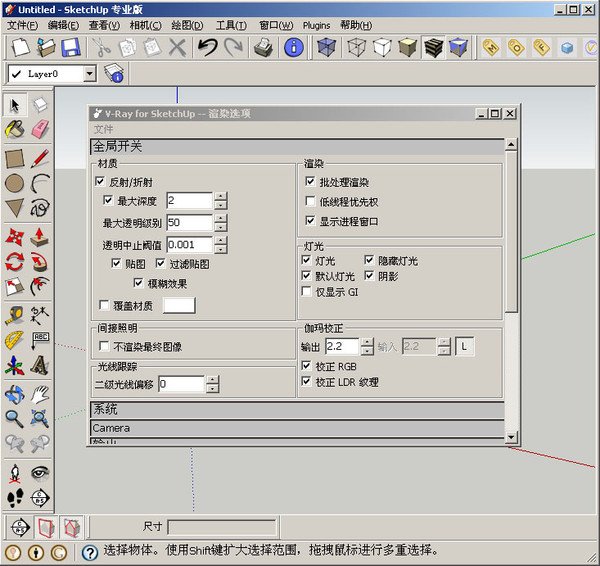Click the 覆盖材质 color swatch
This screenshot has width=600, height=566.
[179, 305]
